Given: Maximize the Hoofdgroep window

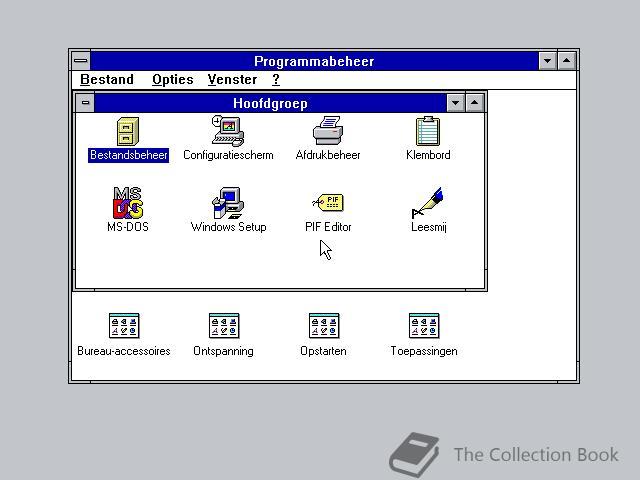Looking at the screenshot, I should (474, 103).
